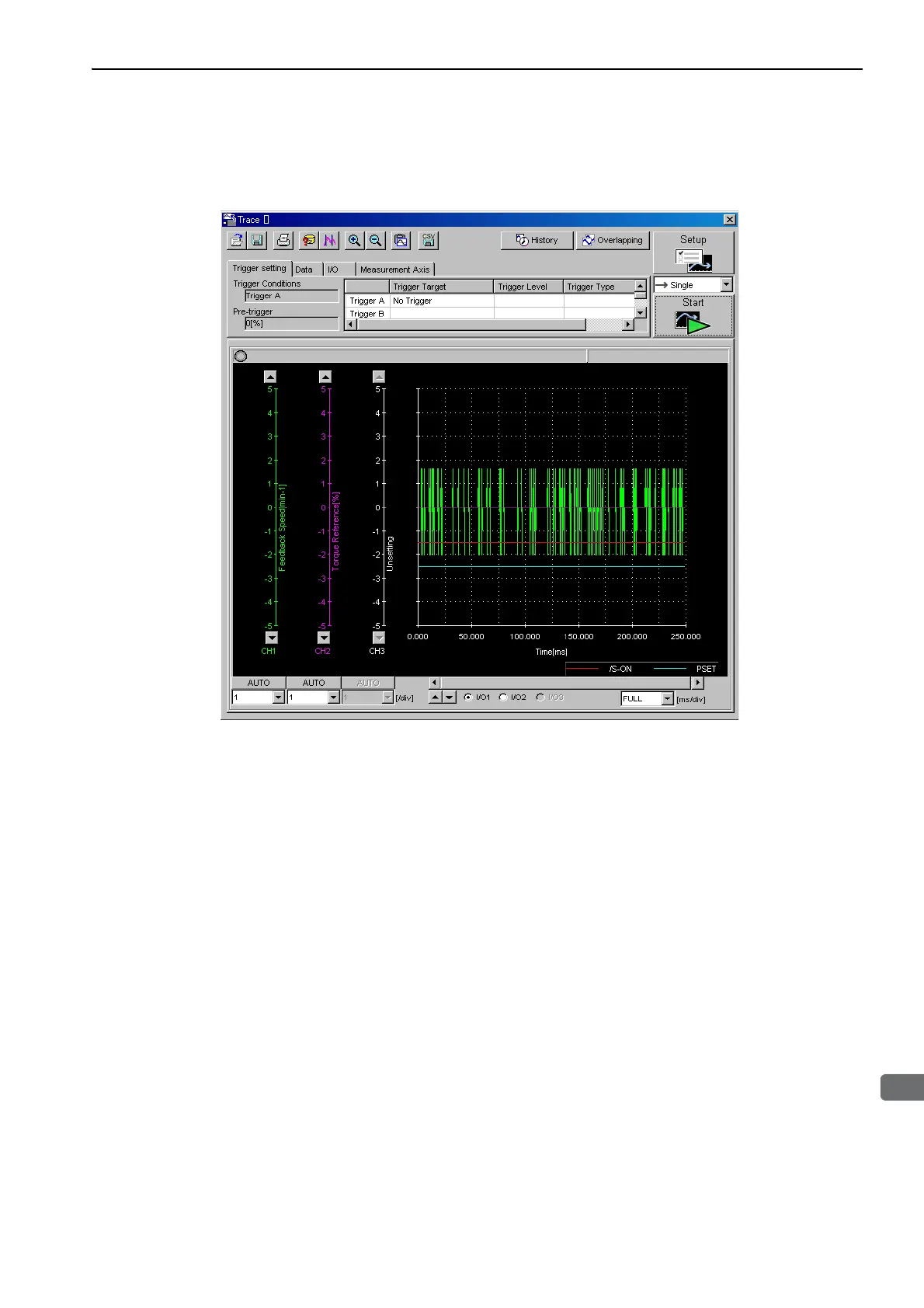Click the zoom in magnifier icon

pyautogui.click(x=354, y=241)
